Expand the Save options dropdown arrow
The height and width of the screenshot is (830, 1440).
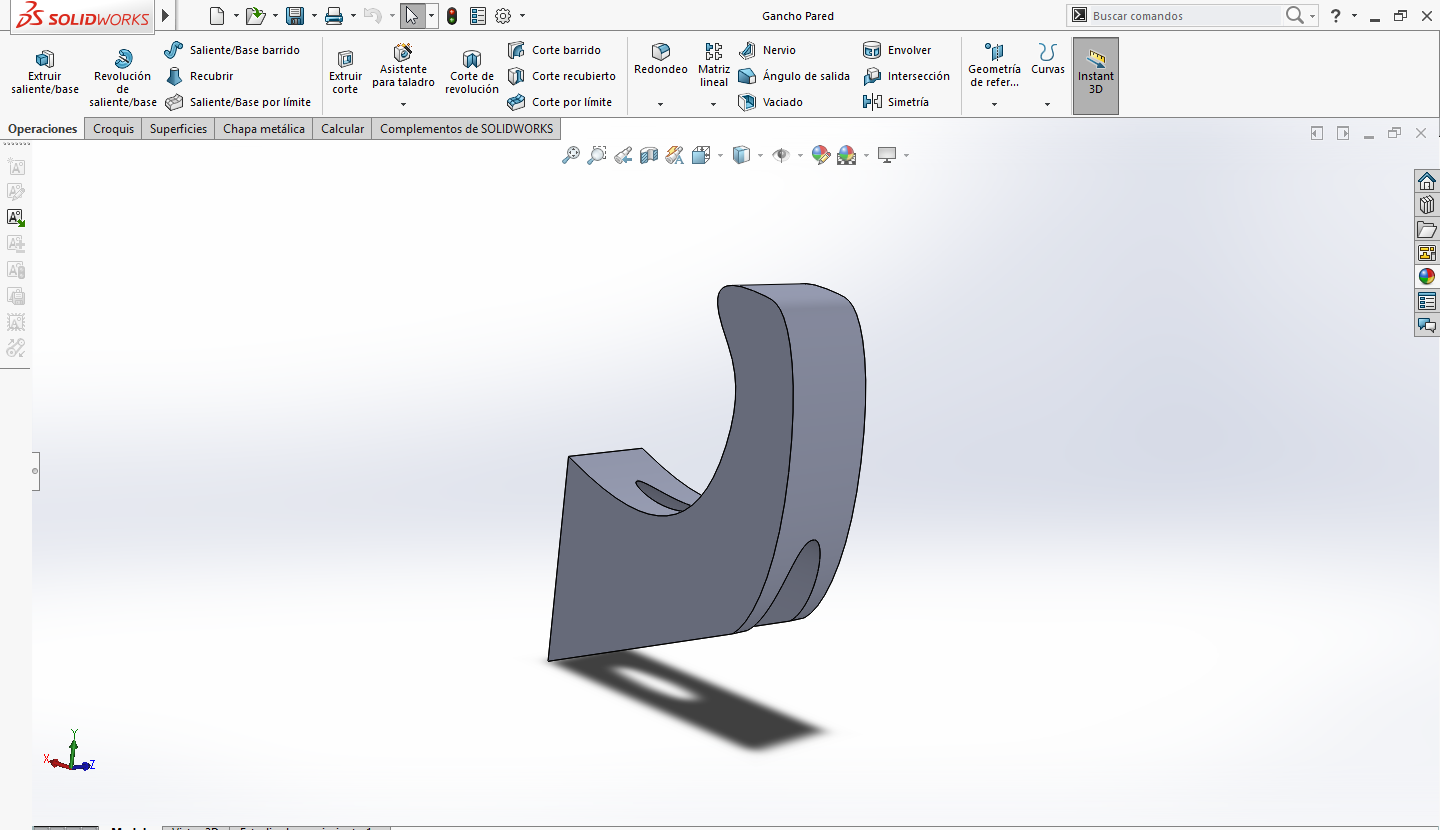point(314,16)
